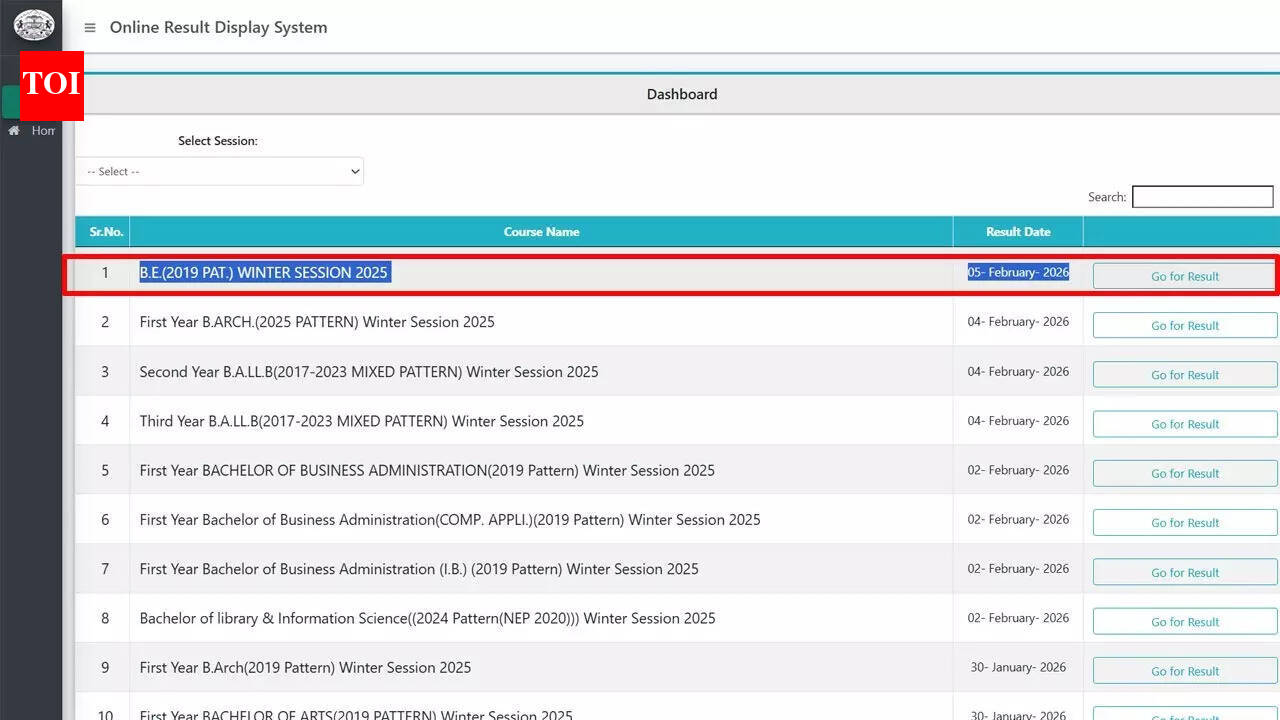The height and width of the screenshot is (720, 1280).
Task: Select the Home icon in the sidebar
Action: point(14,130)
